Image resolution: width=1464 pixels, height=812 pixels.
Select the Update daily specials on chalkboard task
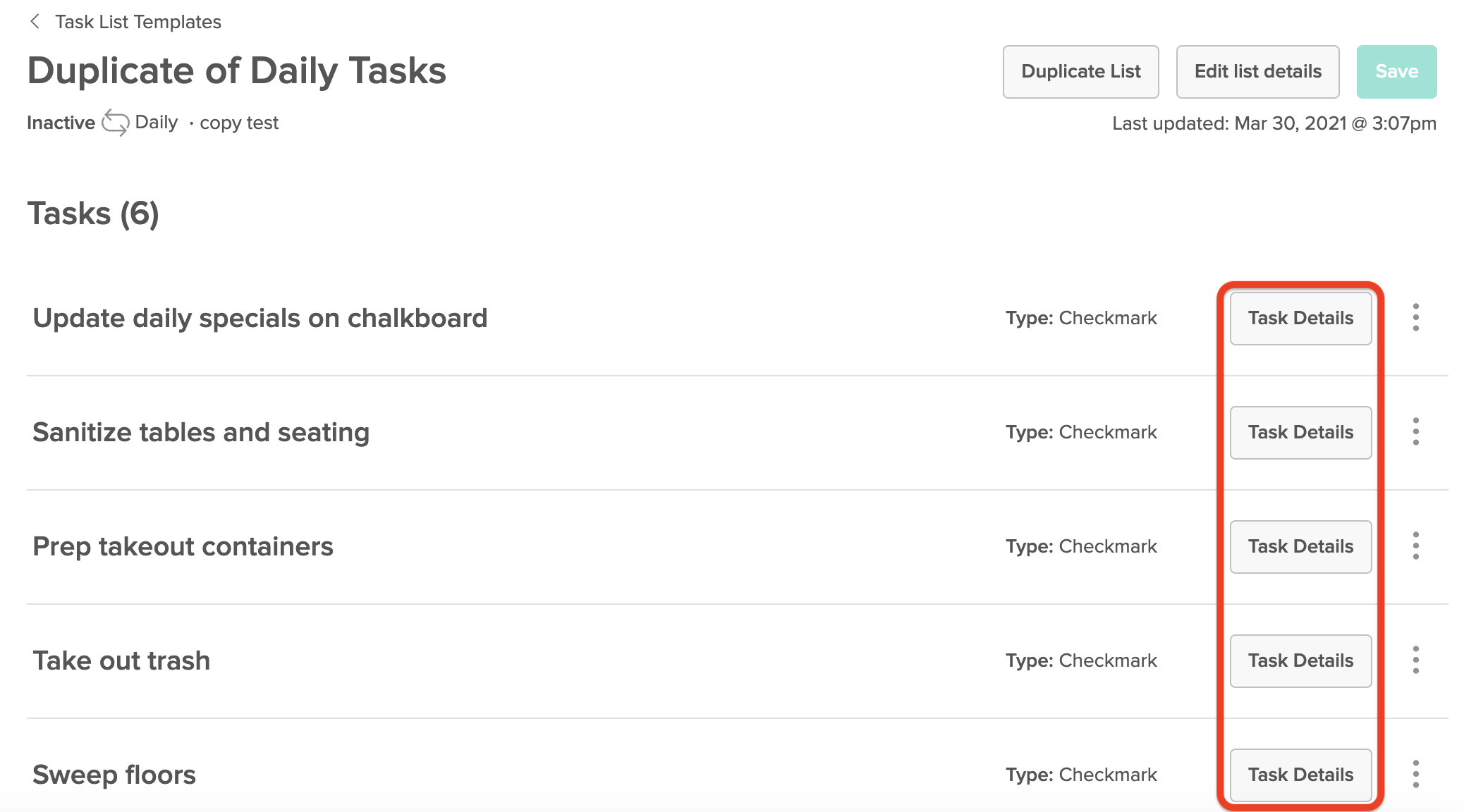tap(260, 319)
